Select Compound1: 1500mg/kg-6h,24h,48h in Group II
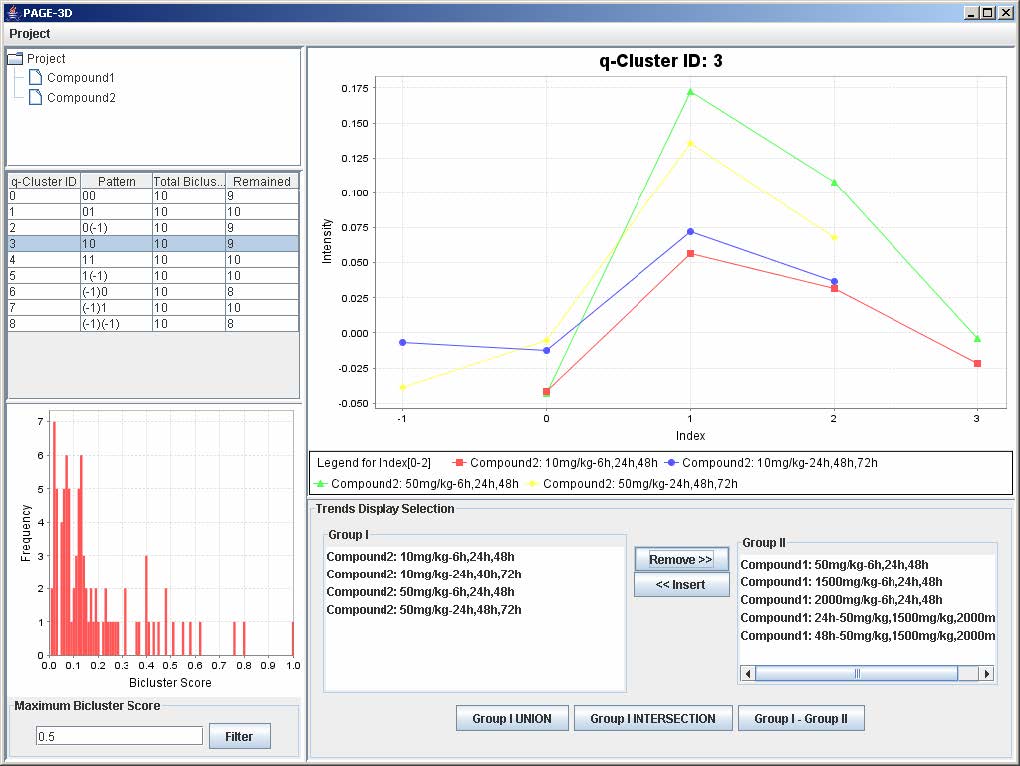 pyautogui.click(x=841, y=582)
